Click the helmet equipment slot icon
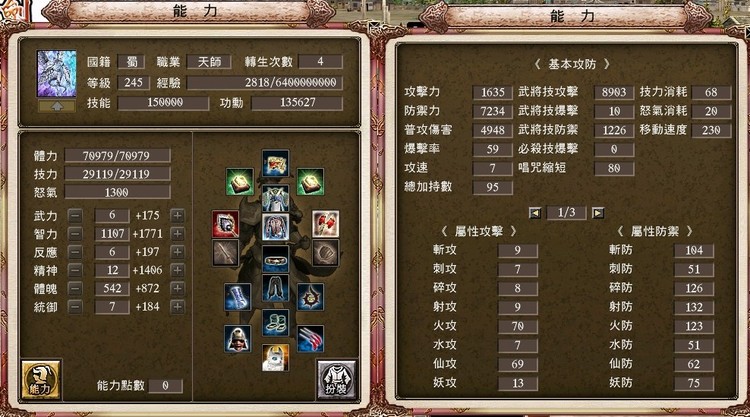 tap(275, 163)
